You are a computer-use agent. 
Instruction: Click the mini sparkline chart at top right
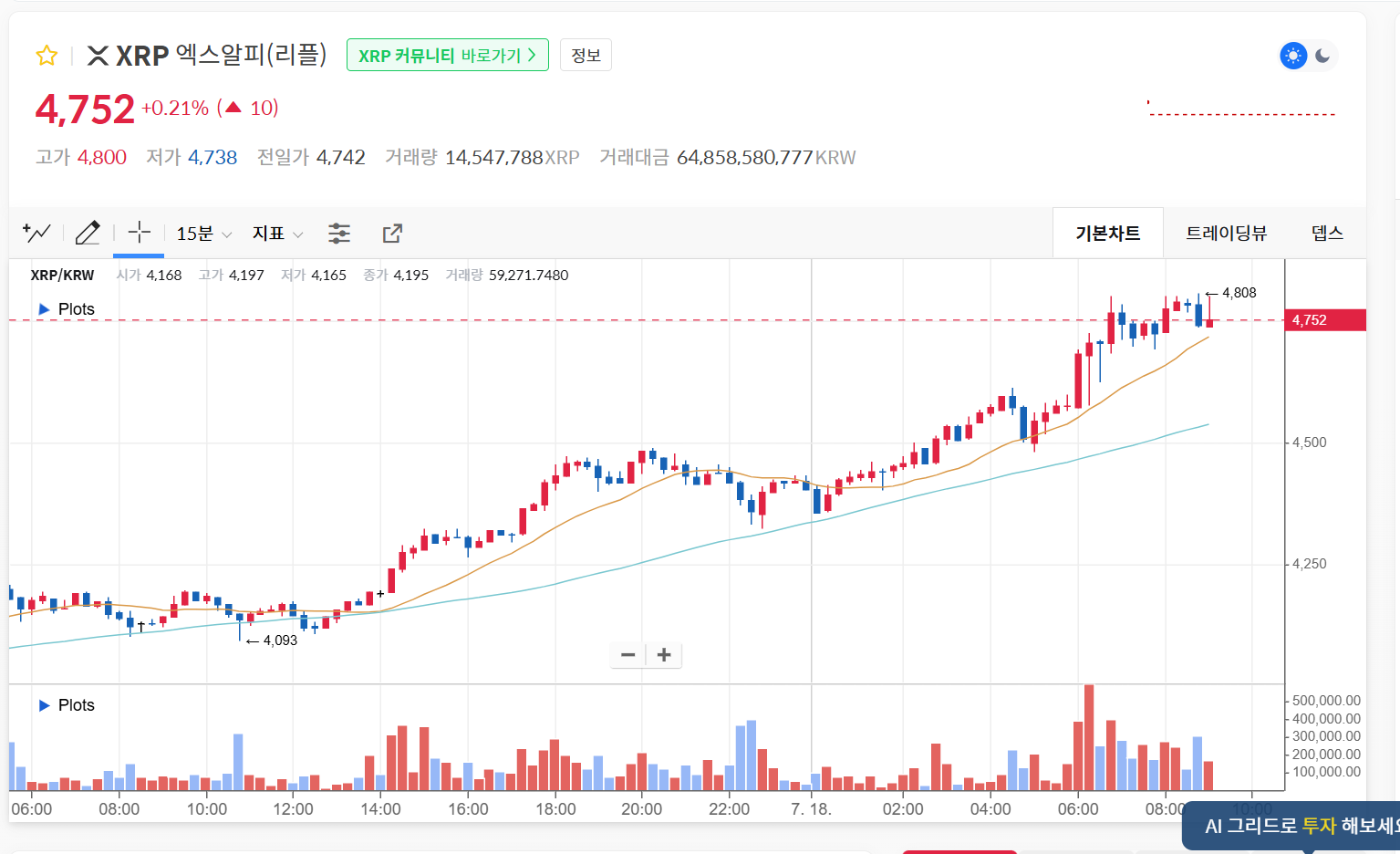(x=1241, y=109)
